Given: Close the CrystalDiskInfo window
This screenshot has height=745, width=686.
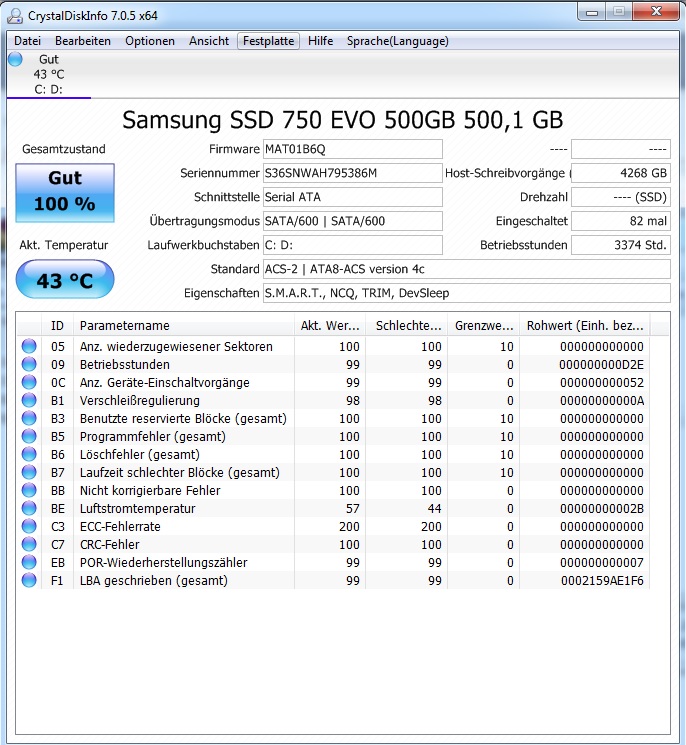Looking at the screenshot, I should (656, 12).
